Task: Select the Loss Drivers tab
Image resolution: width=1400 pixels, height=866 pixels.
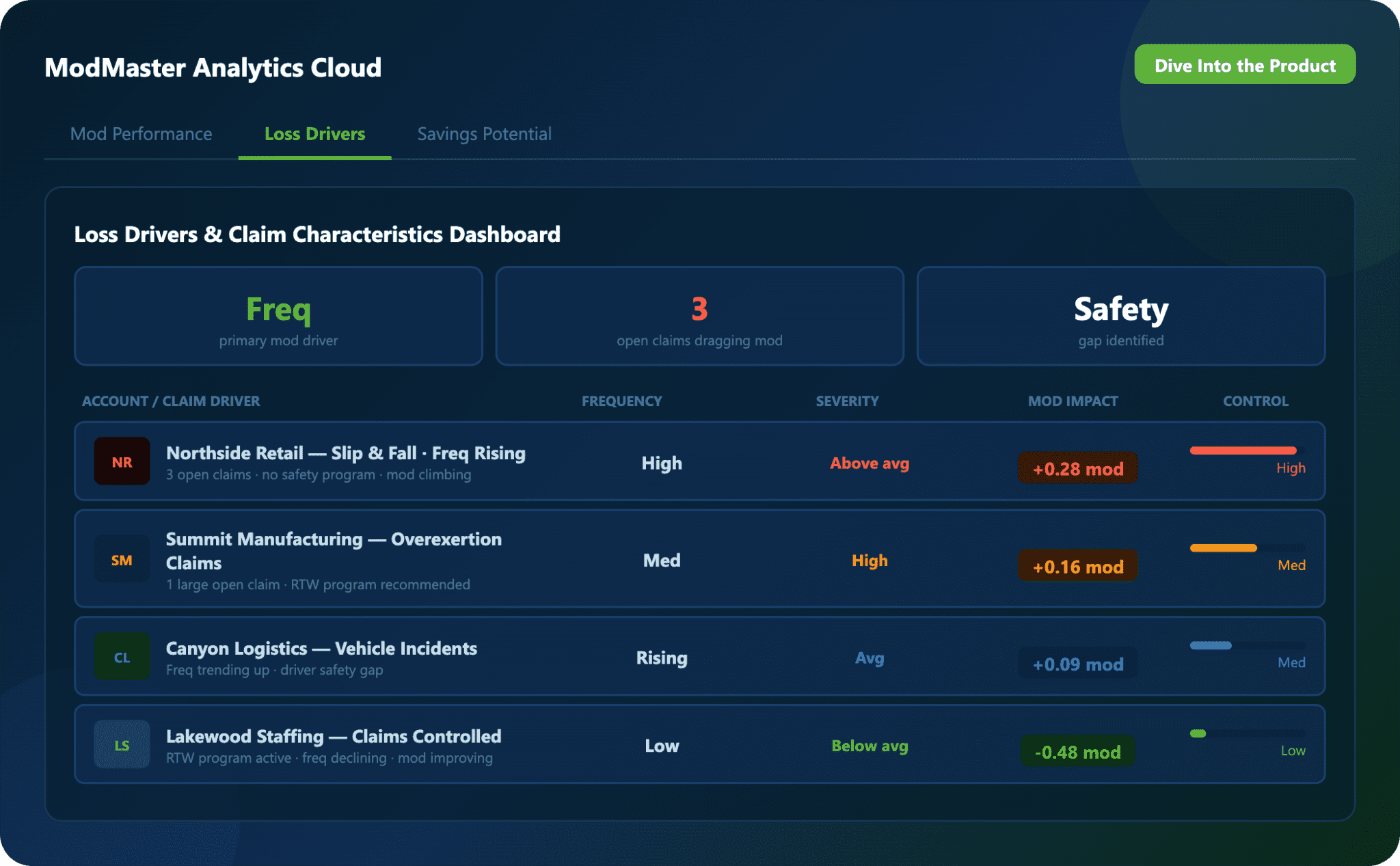Action: 314,134
